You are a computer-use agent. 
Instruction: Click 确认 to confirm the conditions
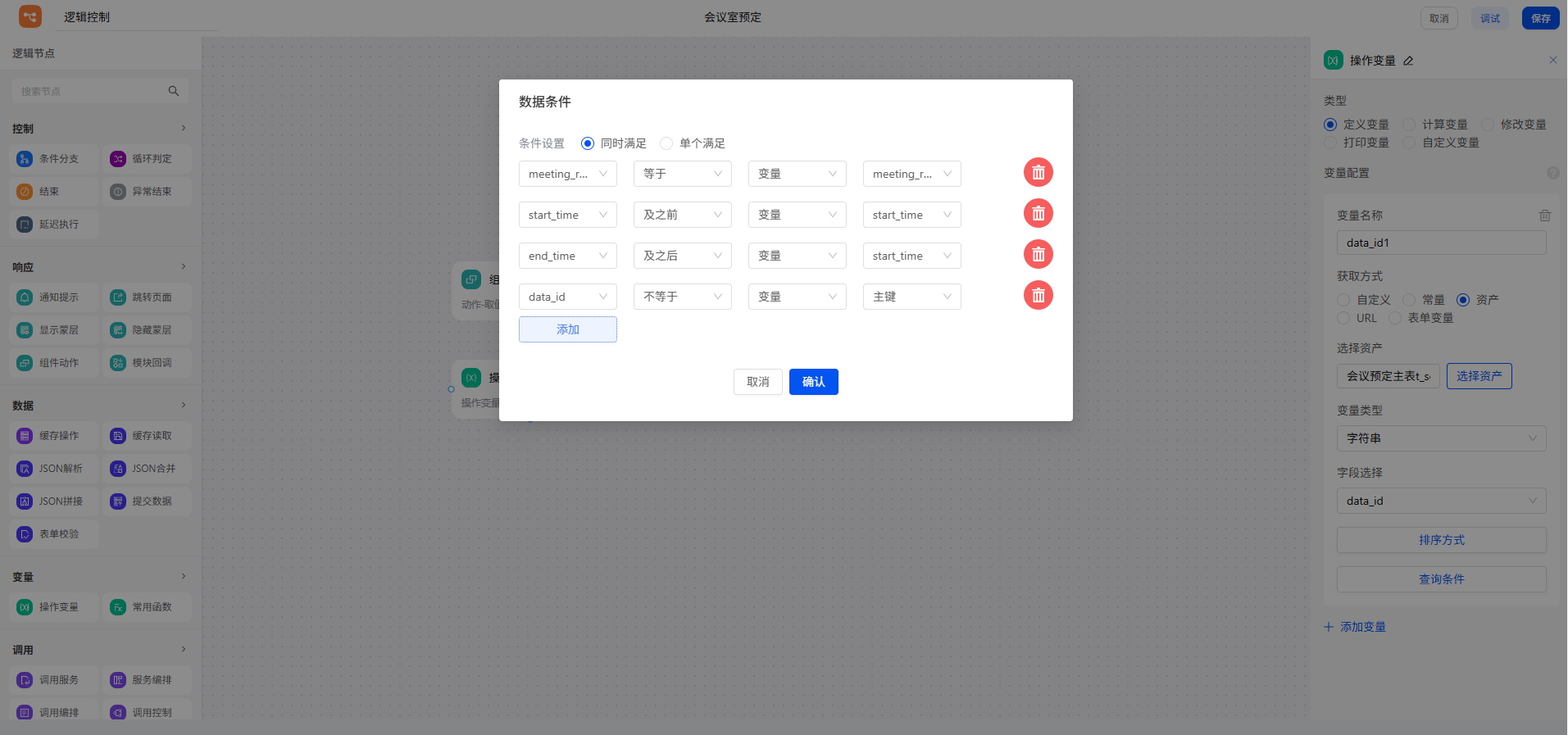pyautogui.click(x=813, y=382)
